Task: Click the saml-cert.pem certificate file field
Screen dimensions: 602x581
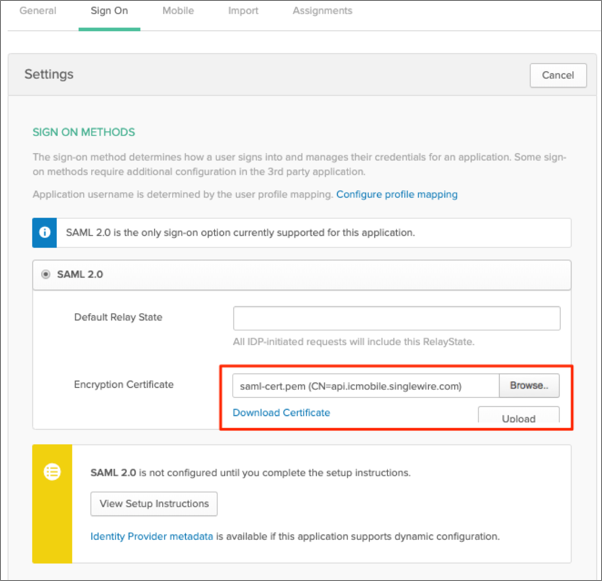Action: [x=366, y=385]
